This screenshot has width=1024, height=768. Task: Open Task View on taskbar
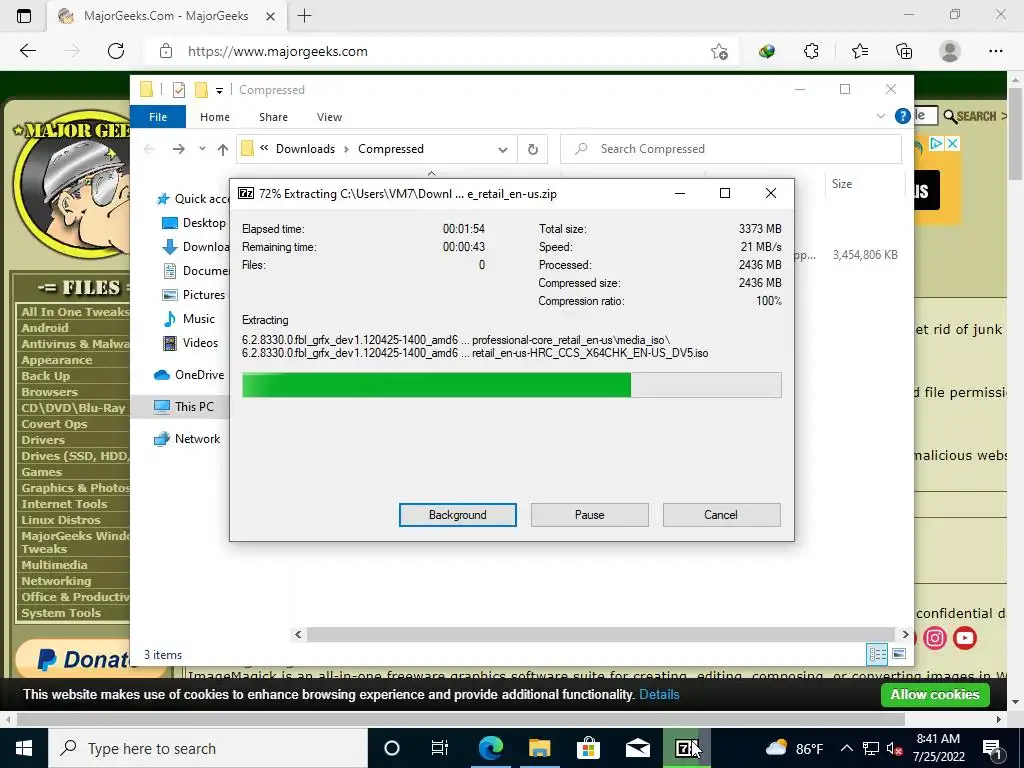point(440,748)
